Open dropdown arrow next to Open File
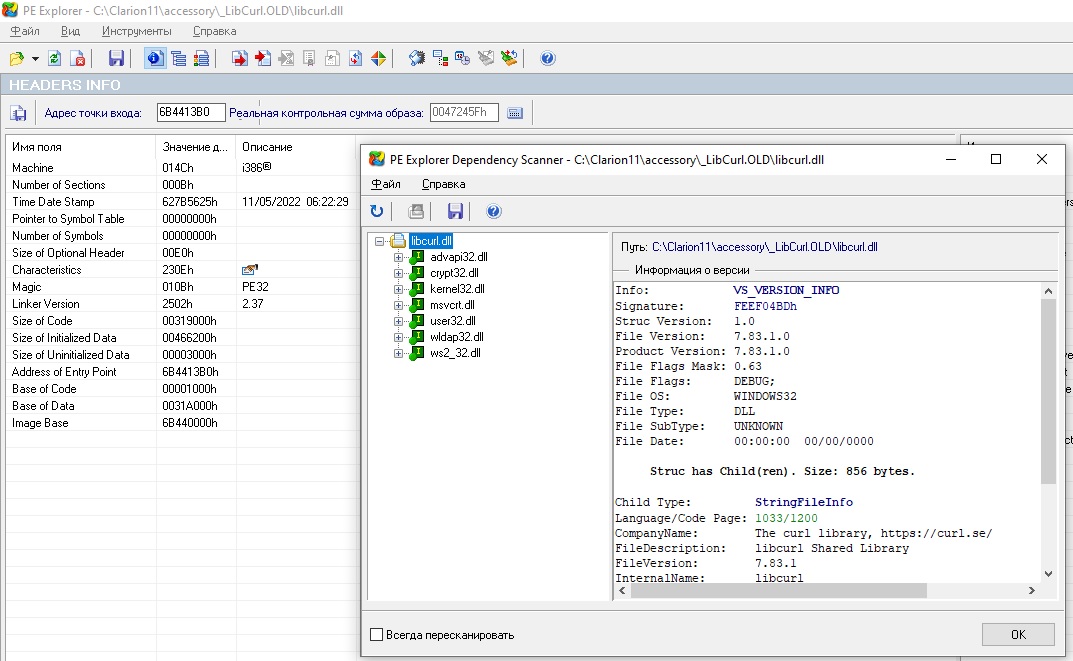The height and width of the screenshot is (661, 1073). point(36,58)
